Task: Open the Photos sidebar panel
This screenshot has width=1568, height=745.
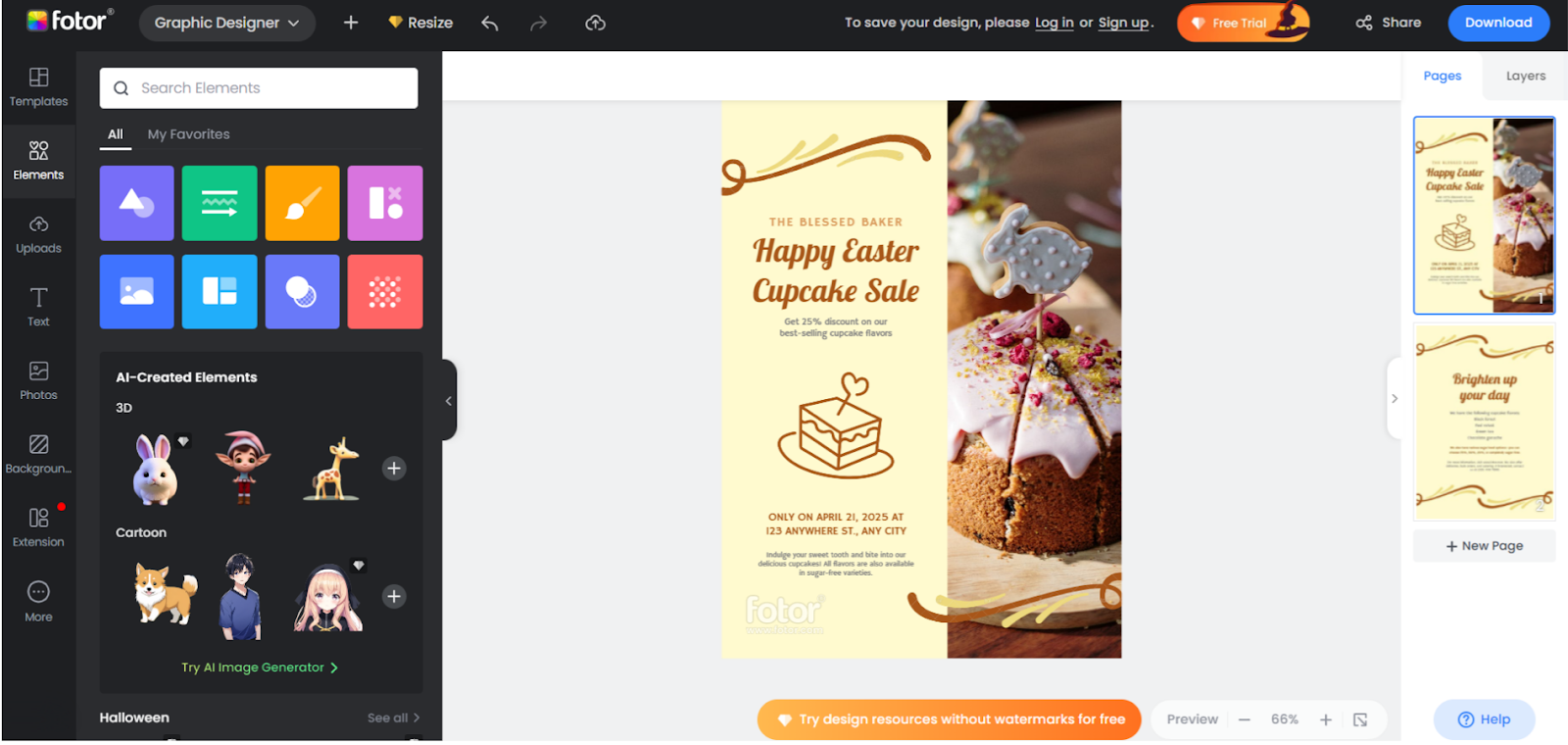Action: (38, 381)
